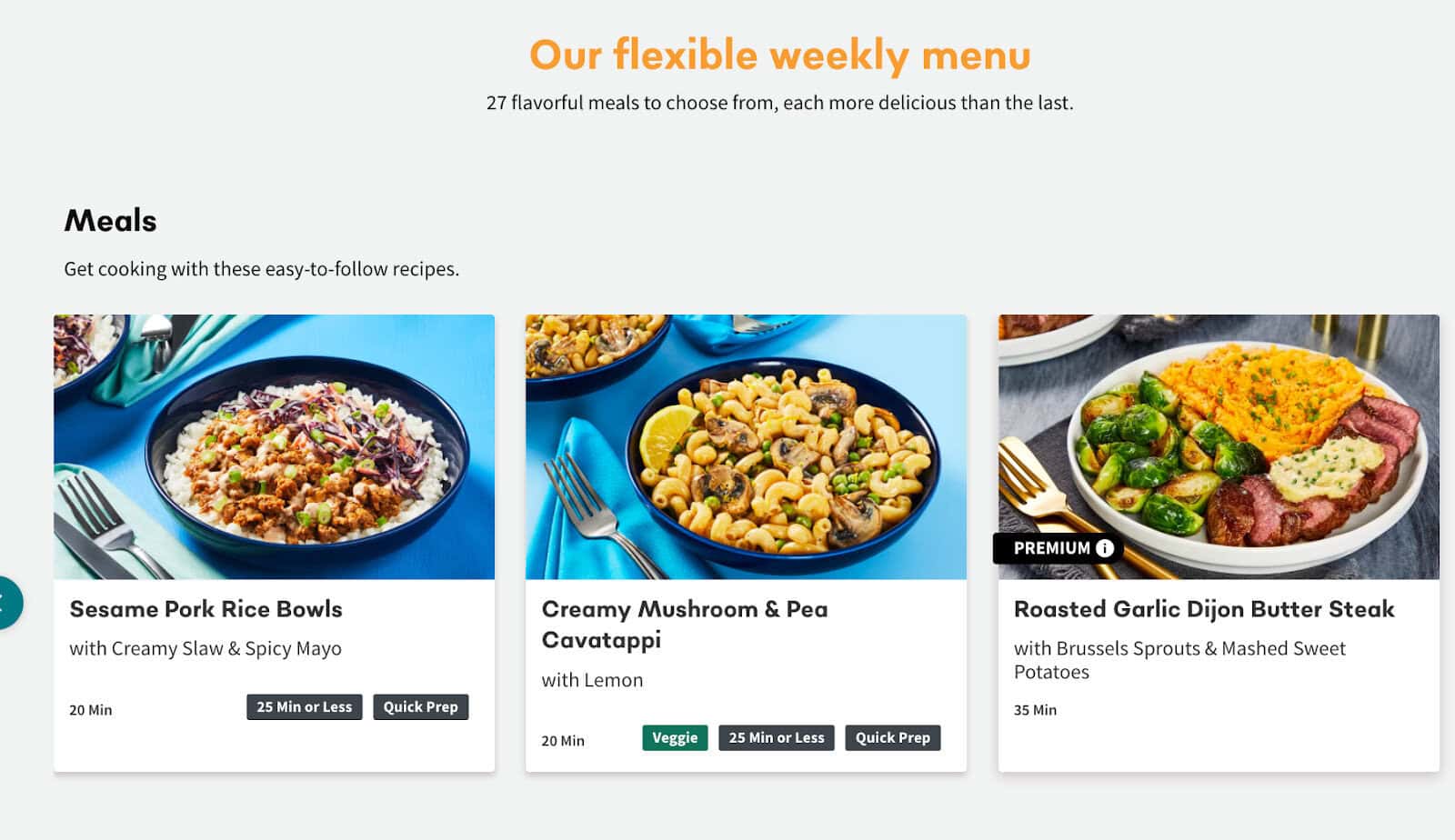Image resolution: width=1455 pixels, height=840 pixels.
Task: Click the Sesame Pork Rice Bowls title
Action: point(206,609)
